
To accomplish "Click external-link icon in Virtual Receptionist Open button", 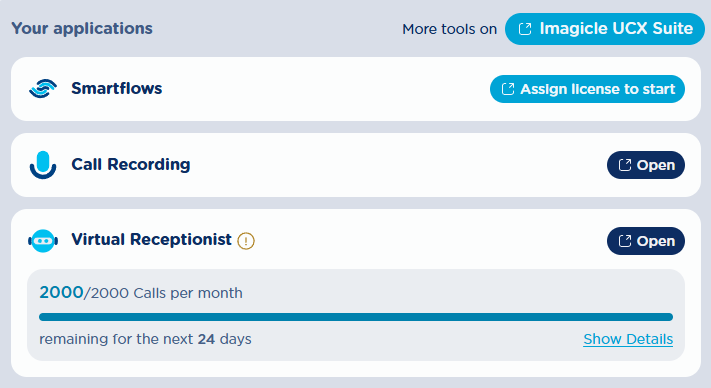I will [x=625, y=241].
